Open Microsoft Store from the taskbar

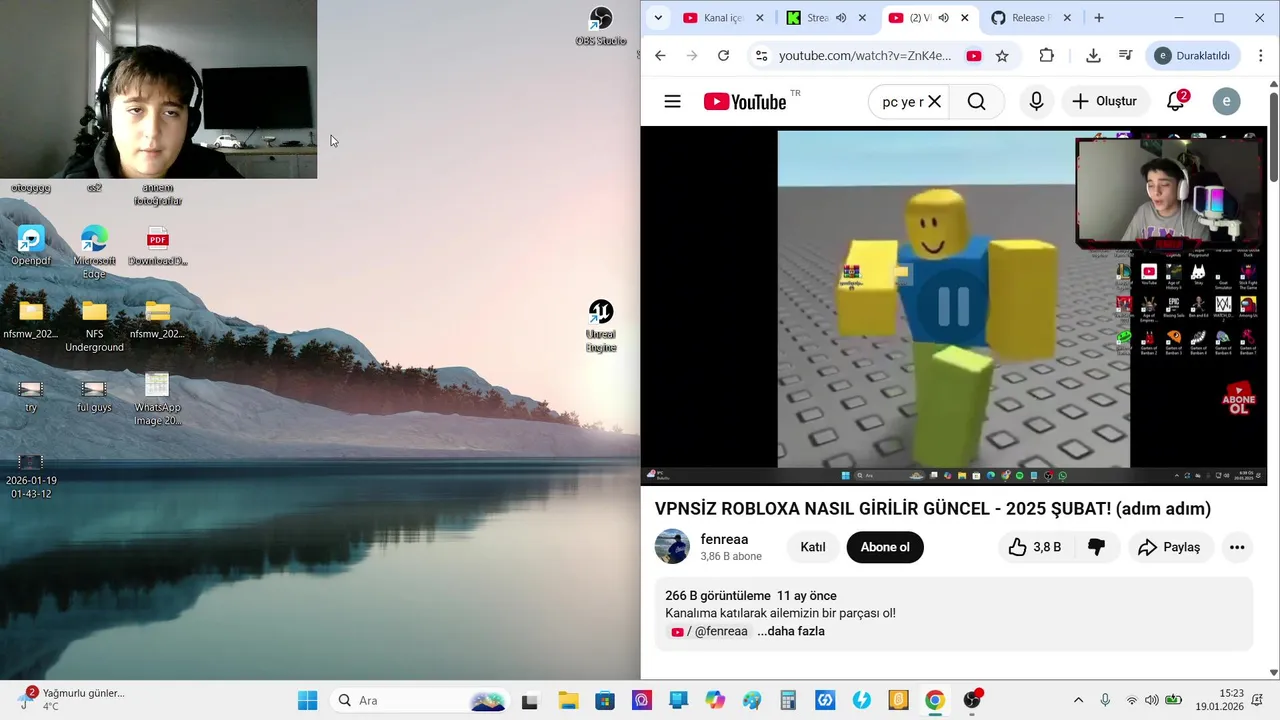click(605, 700)
